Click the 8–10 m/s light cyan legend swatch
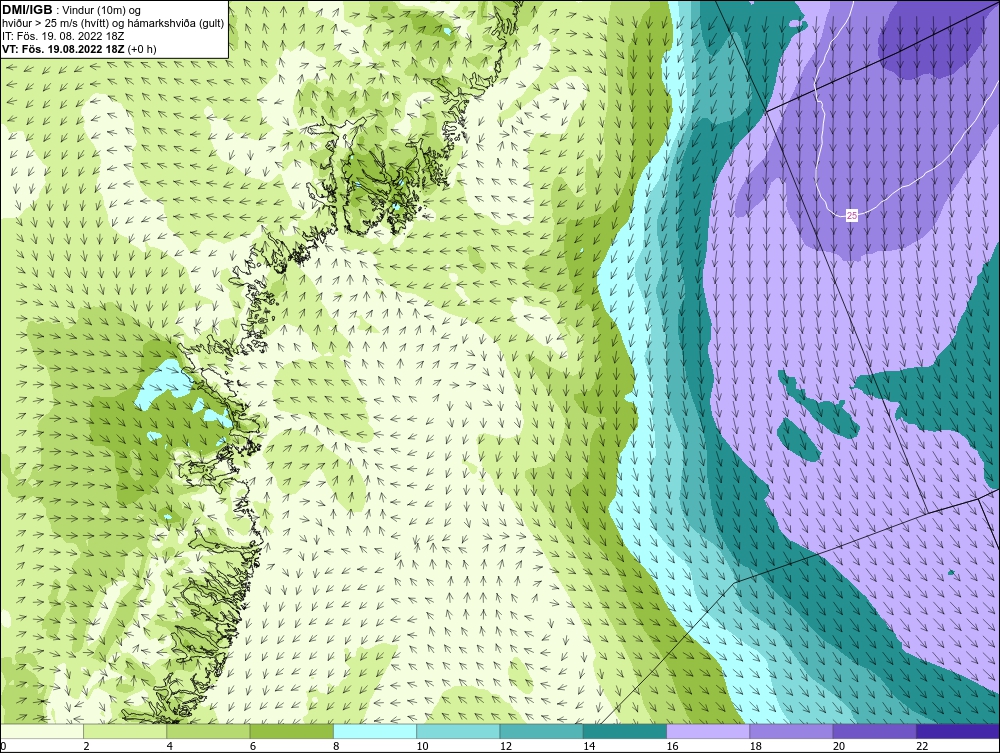 pos(375,731)
